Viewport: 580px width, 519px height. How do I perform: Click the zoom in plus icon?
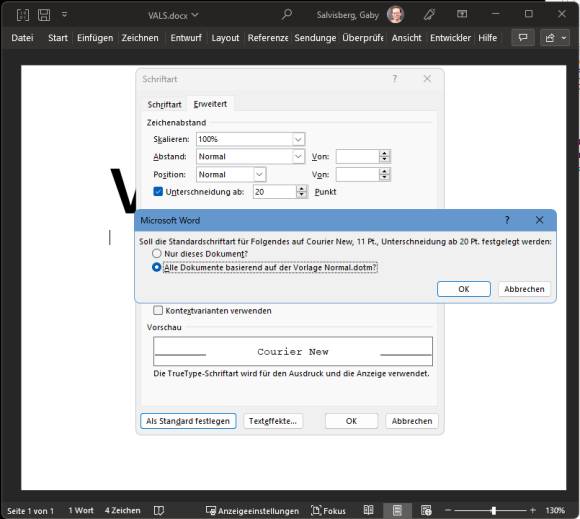(533, 510)
